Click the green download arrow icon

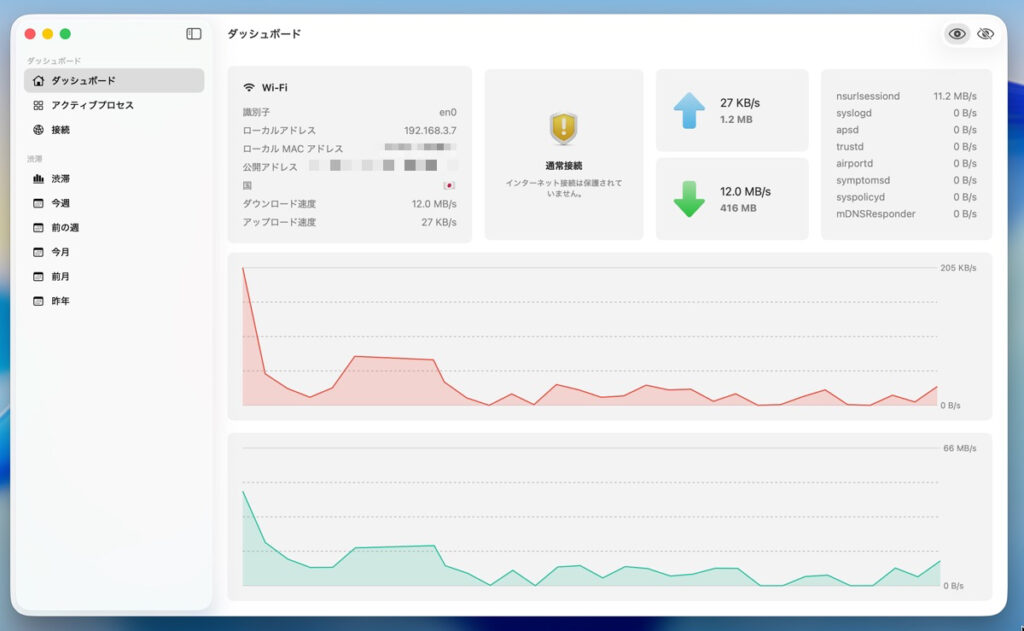click(689, 198)
